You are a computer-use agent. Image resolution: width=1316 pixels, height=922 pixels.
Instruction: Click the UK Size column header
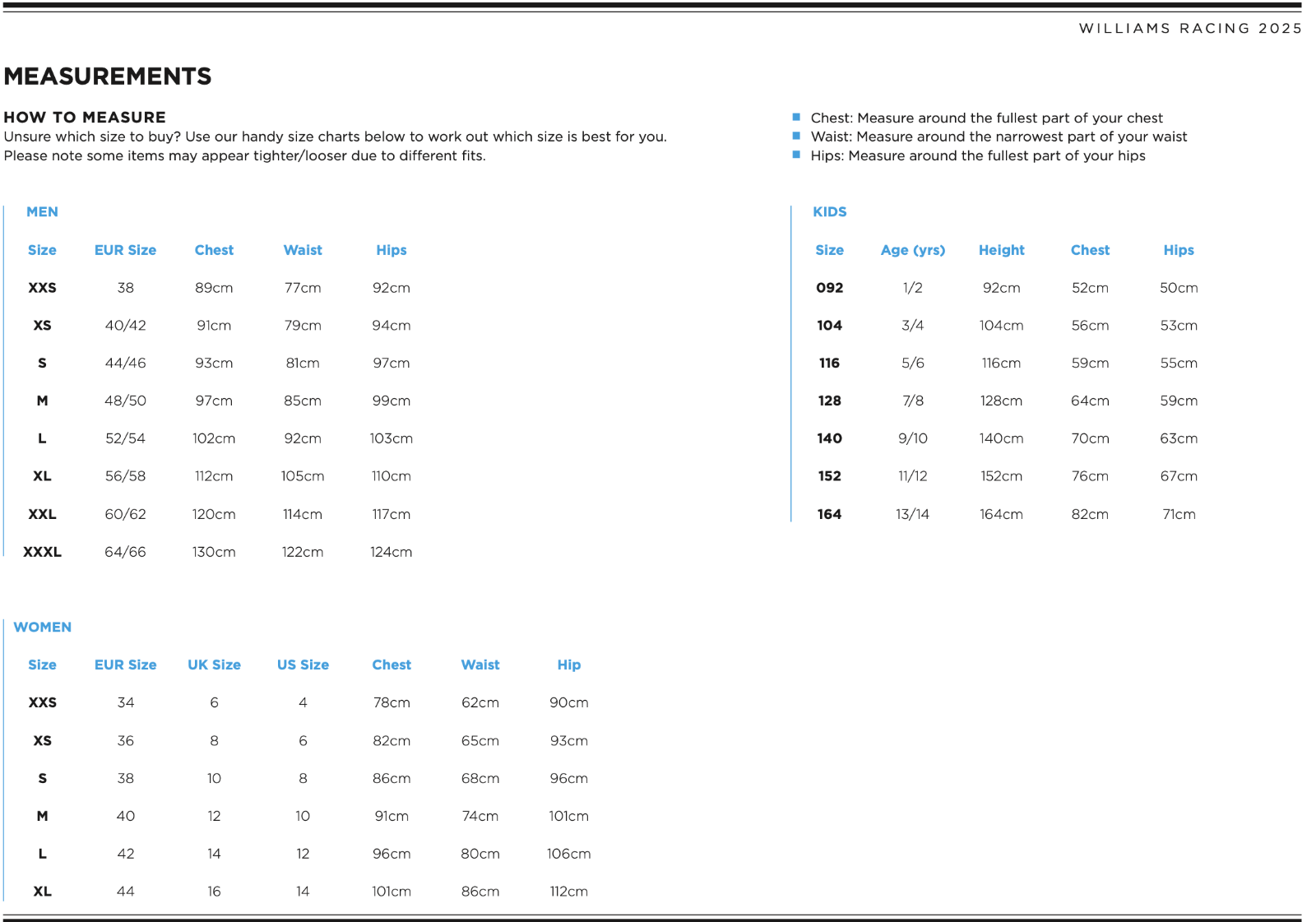click(214, 665)
